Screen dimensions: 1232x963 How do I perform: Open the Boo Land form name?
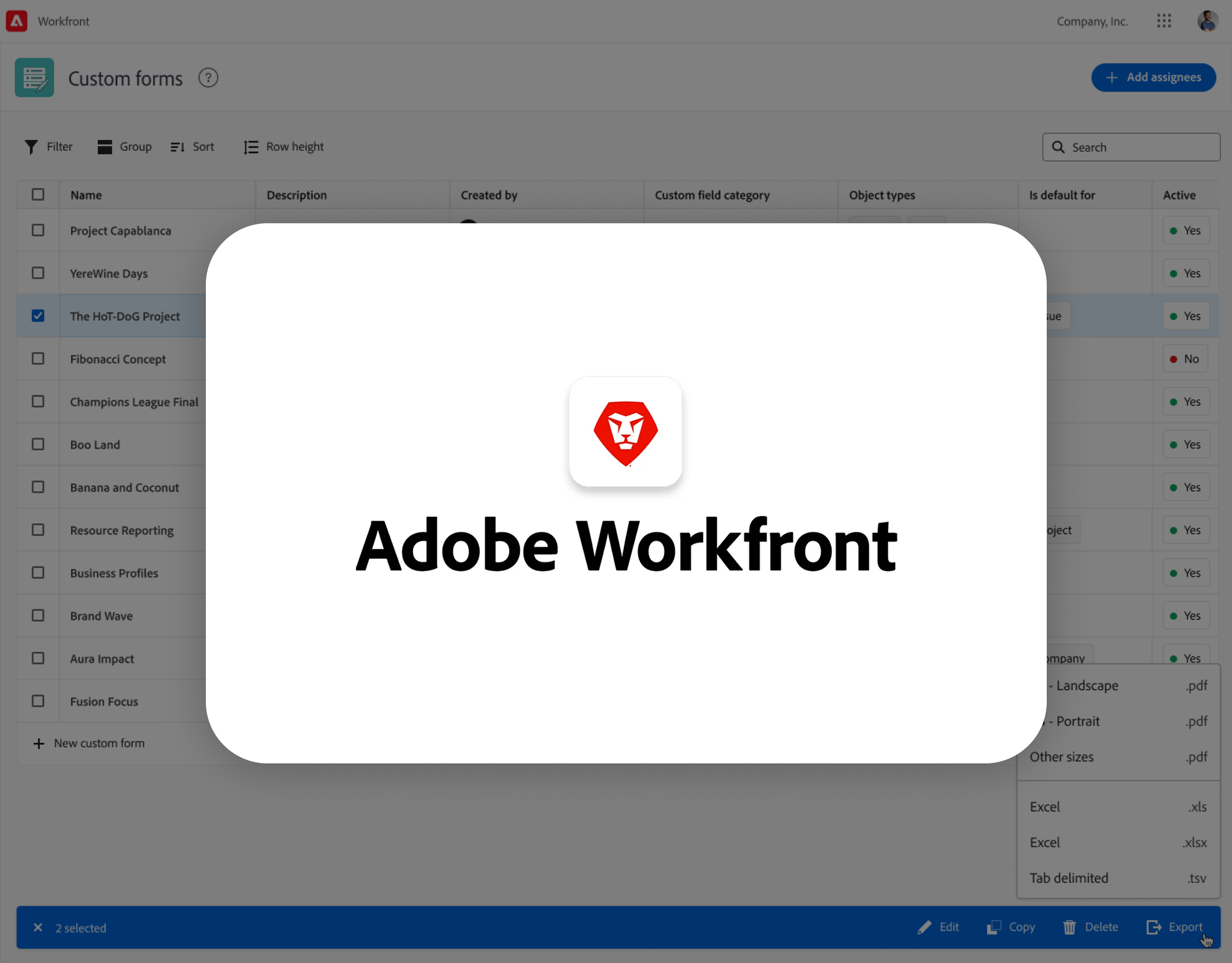(x=95, y=445)
